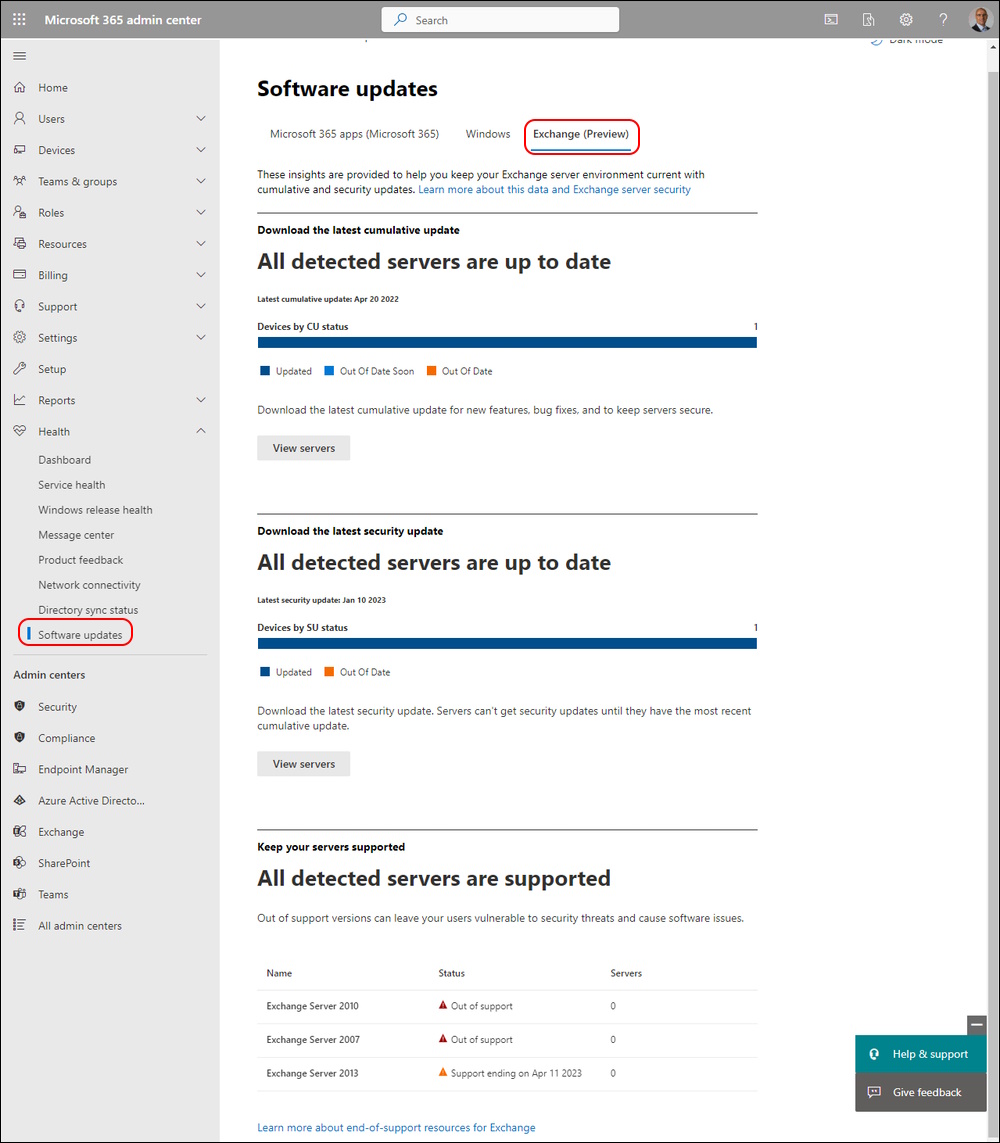Click the Home icon in sidebar
This screenshot has height=1143, width=1000.
[20, 87]
